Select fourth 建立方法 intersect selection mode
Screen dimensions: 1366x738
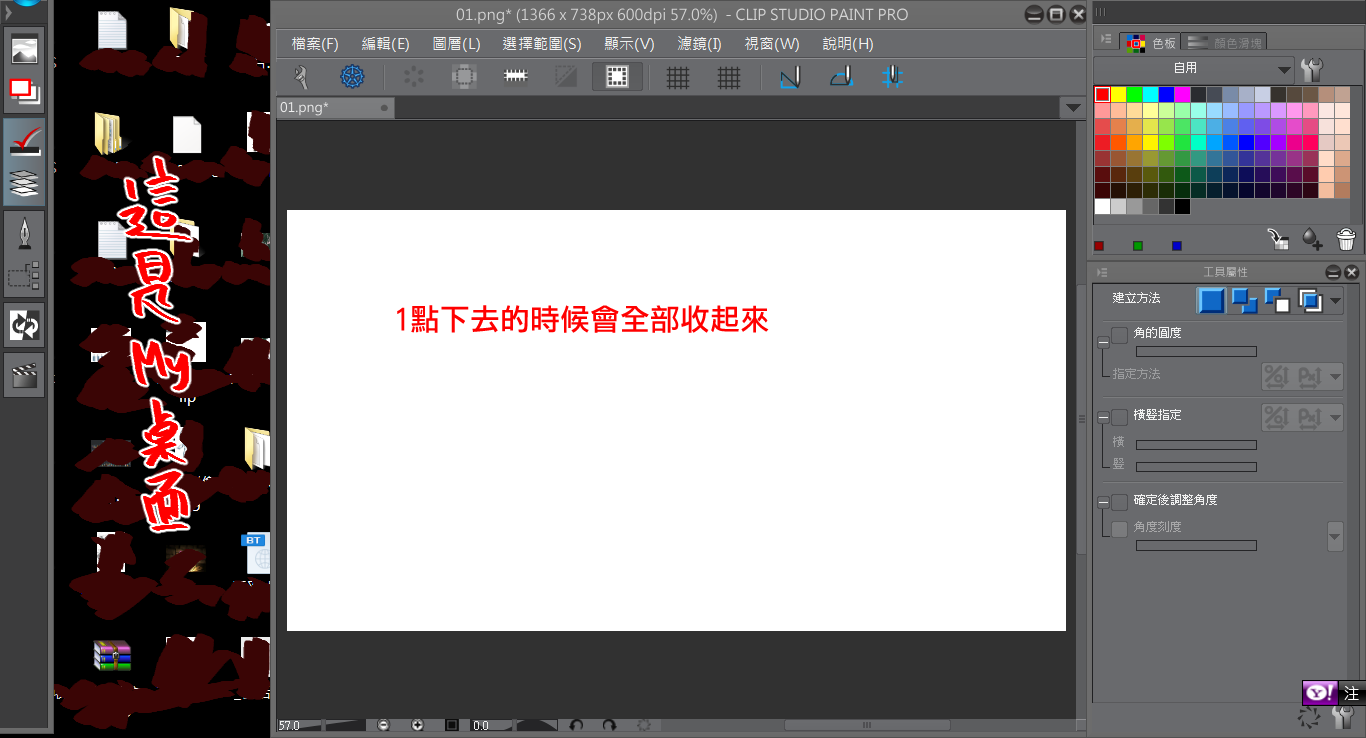click(x=1310, y=299)
